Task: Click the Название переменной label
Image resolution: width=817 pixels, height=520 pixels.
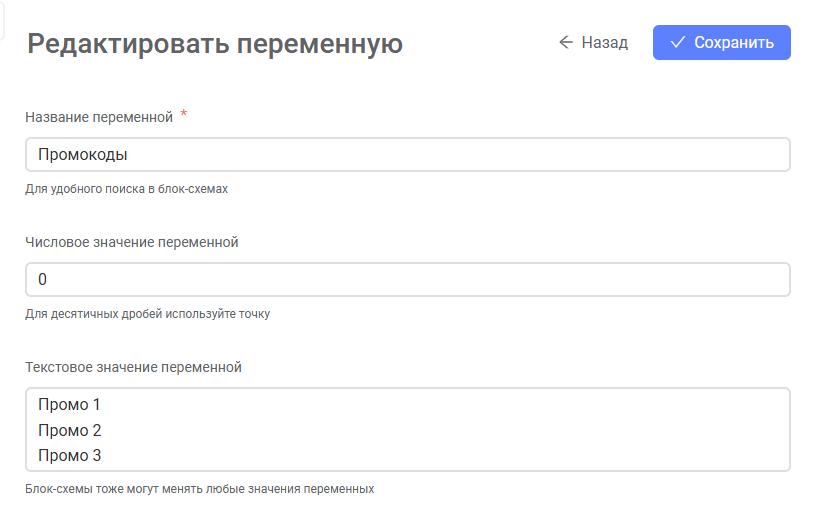Action: coord(99,117)
